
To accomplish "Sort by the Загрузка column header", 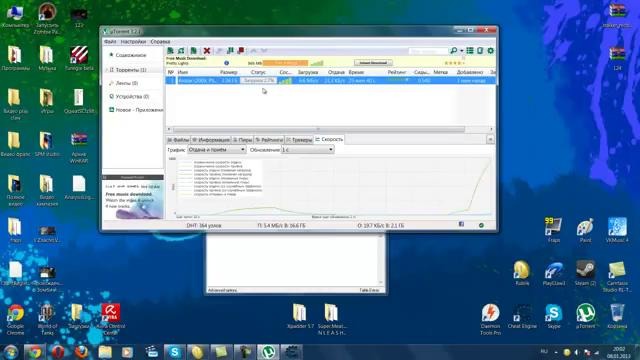I will [x=308, y=72].
